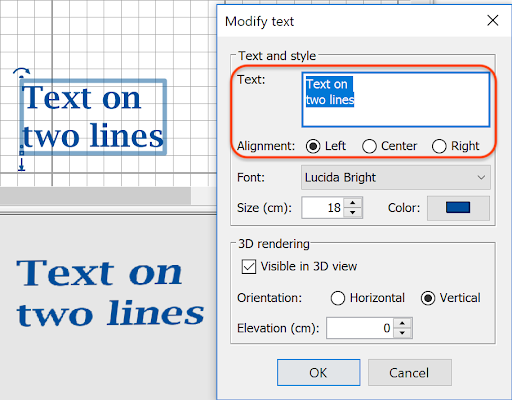This screenshot has height=400, width=512.
Task: Click the Cancel button
Action: click(x=410, y=373)
